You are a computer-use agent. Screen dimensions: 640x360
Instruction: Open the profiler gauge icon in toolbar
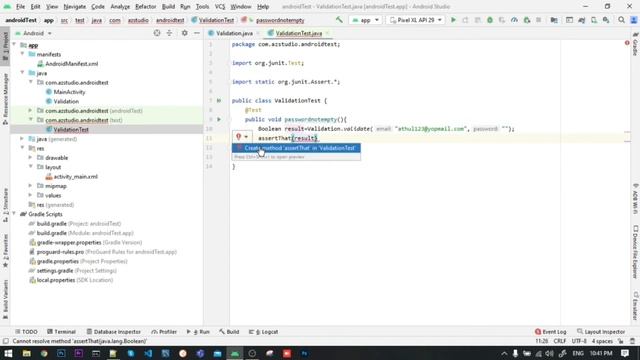pyautogui.click(x=514, y=20)
